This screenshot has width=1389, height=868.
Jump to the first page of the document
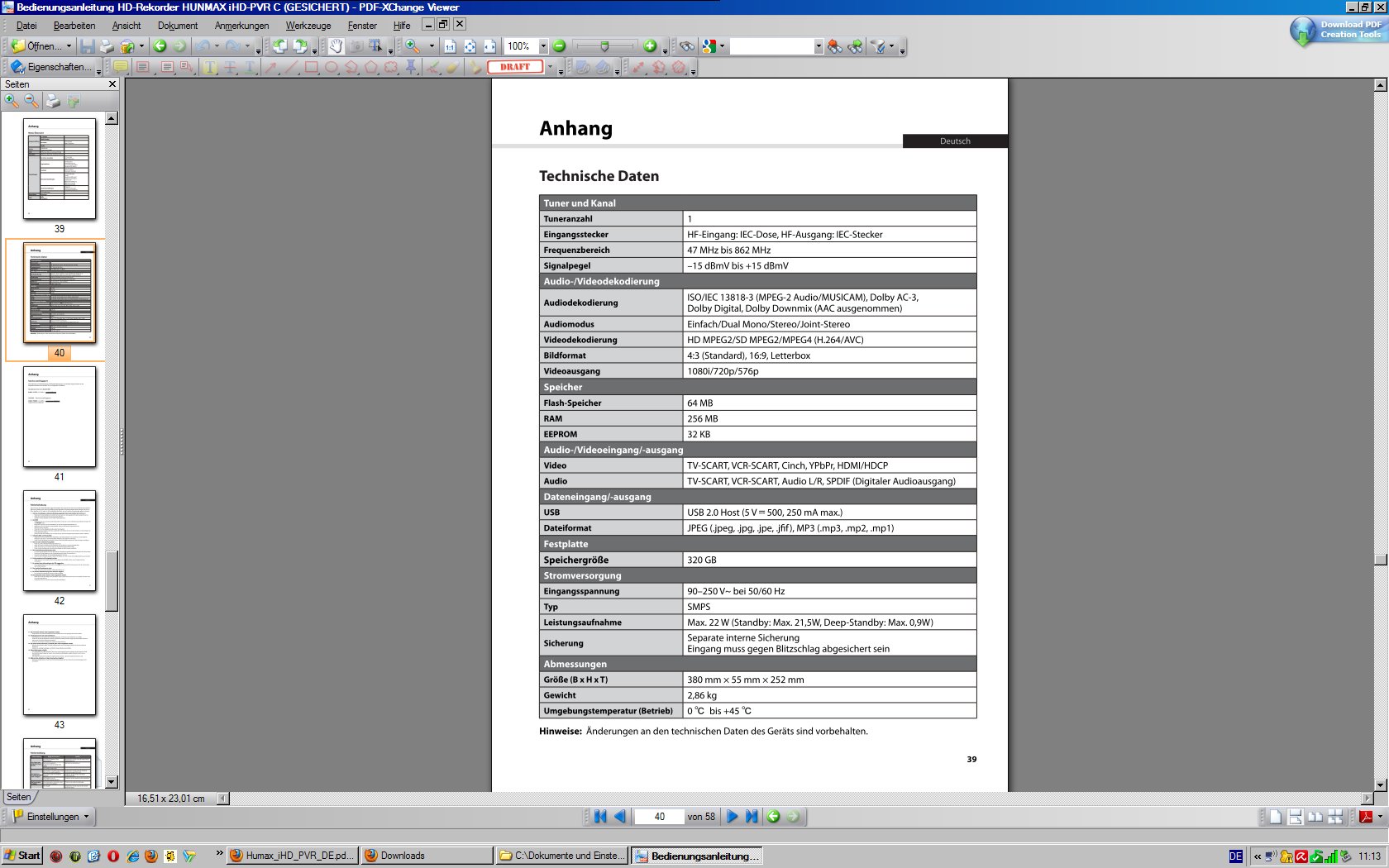(x=600, y=817)
